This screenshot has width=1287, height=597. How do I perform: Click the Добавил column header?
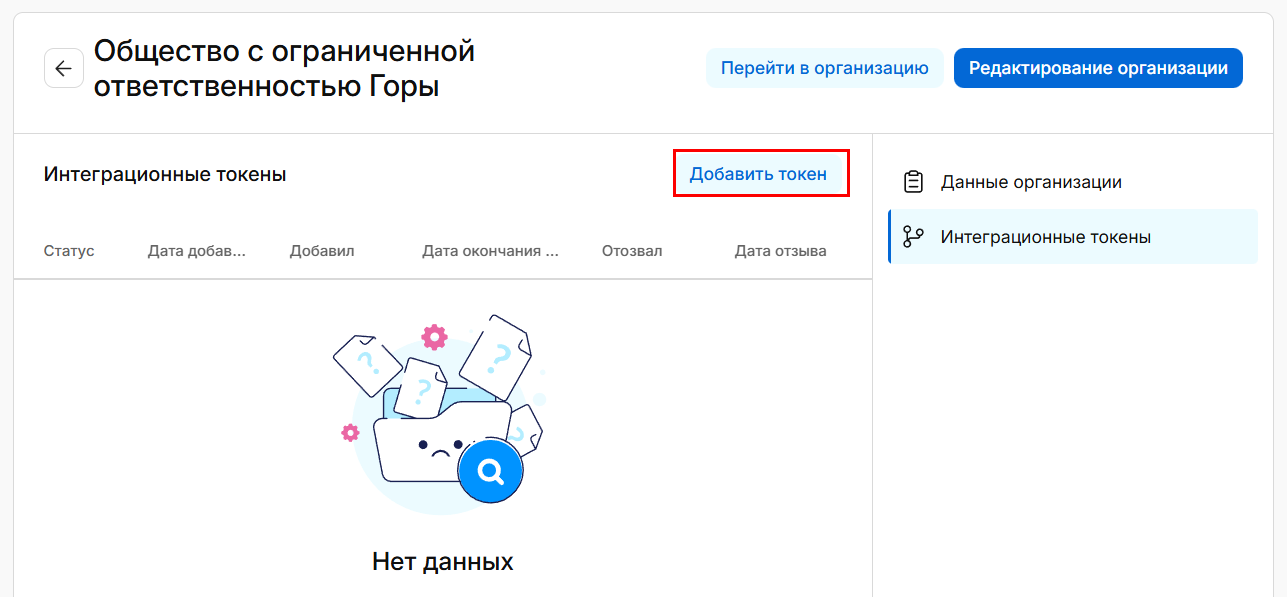click(321, 251)
